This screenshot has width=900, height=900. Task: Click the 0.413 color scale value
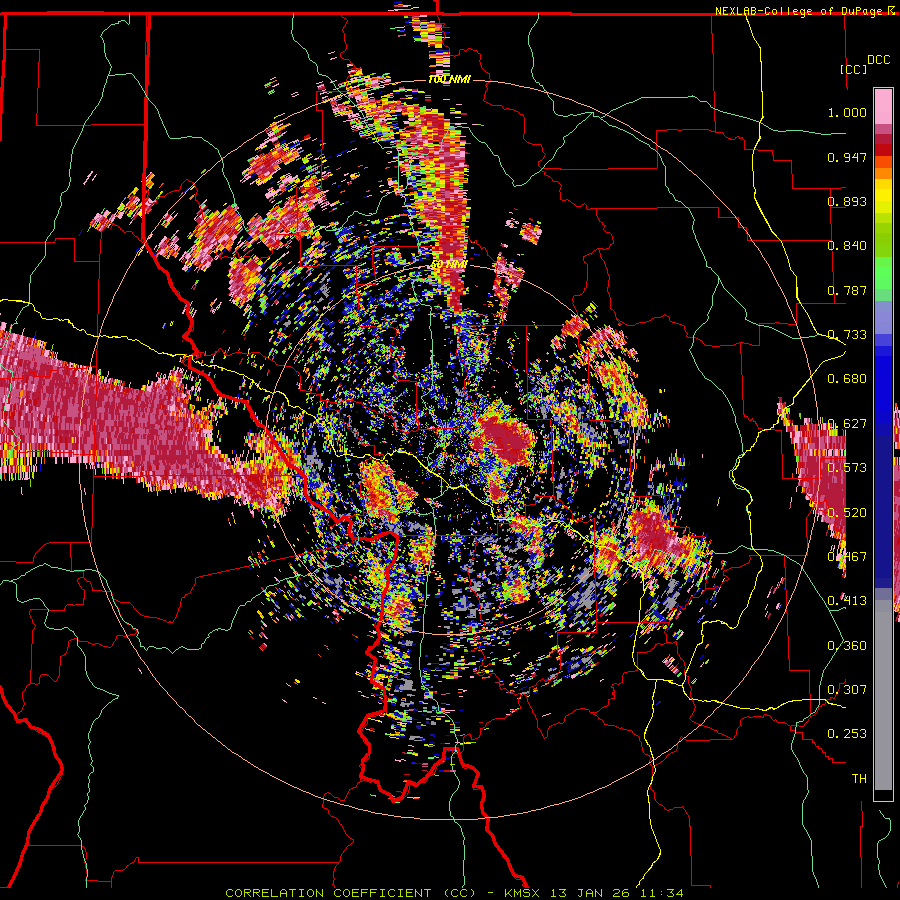point(847,601)
